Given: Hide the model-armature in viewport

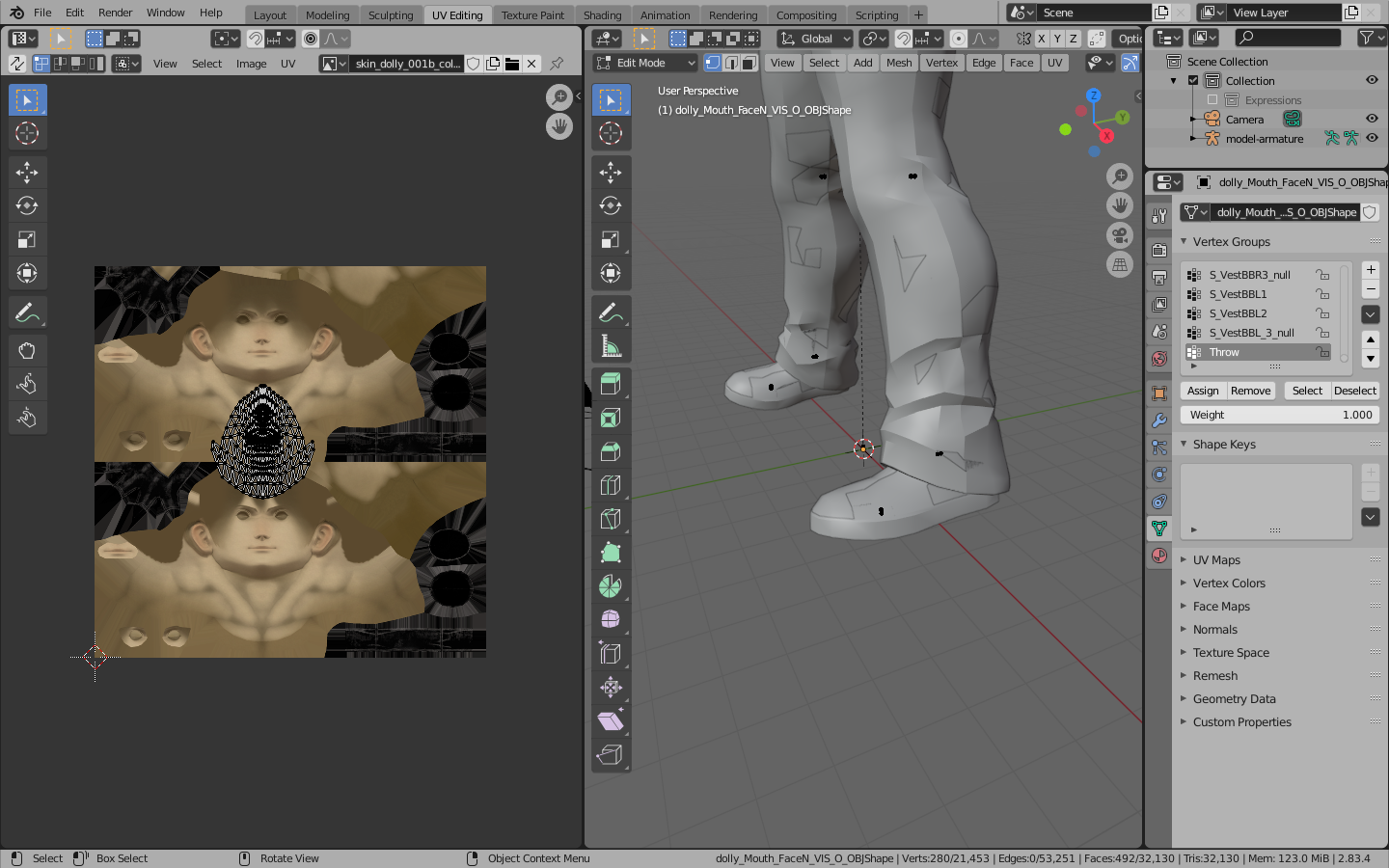Looking at the screenshot, I should click(x=1372, y=138).
